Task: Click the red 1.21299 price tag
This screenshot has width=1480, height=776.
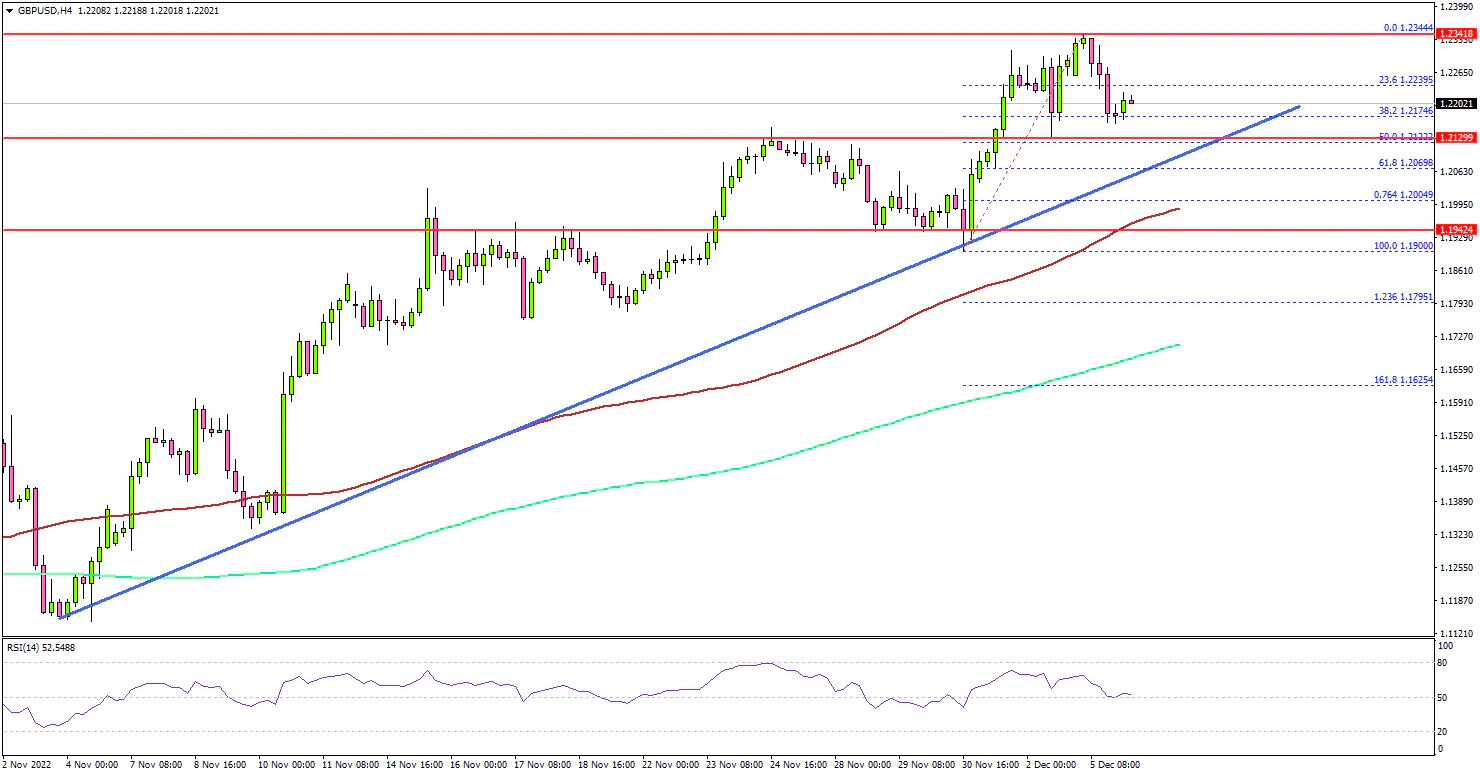Action: [x=1455, y=138]
